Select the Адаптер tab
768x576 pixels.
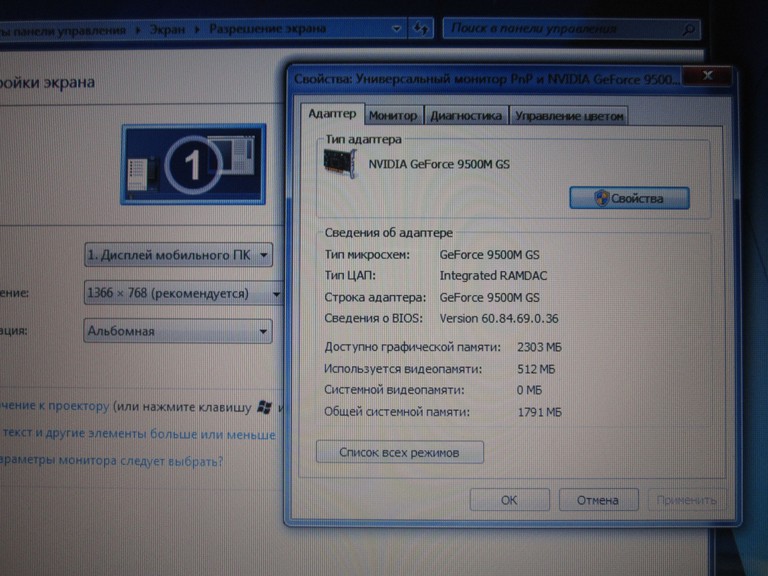[x=332, y=114]
